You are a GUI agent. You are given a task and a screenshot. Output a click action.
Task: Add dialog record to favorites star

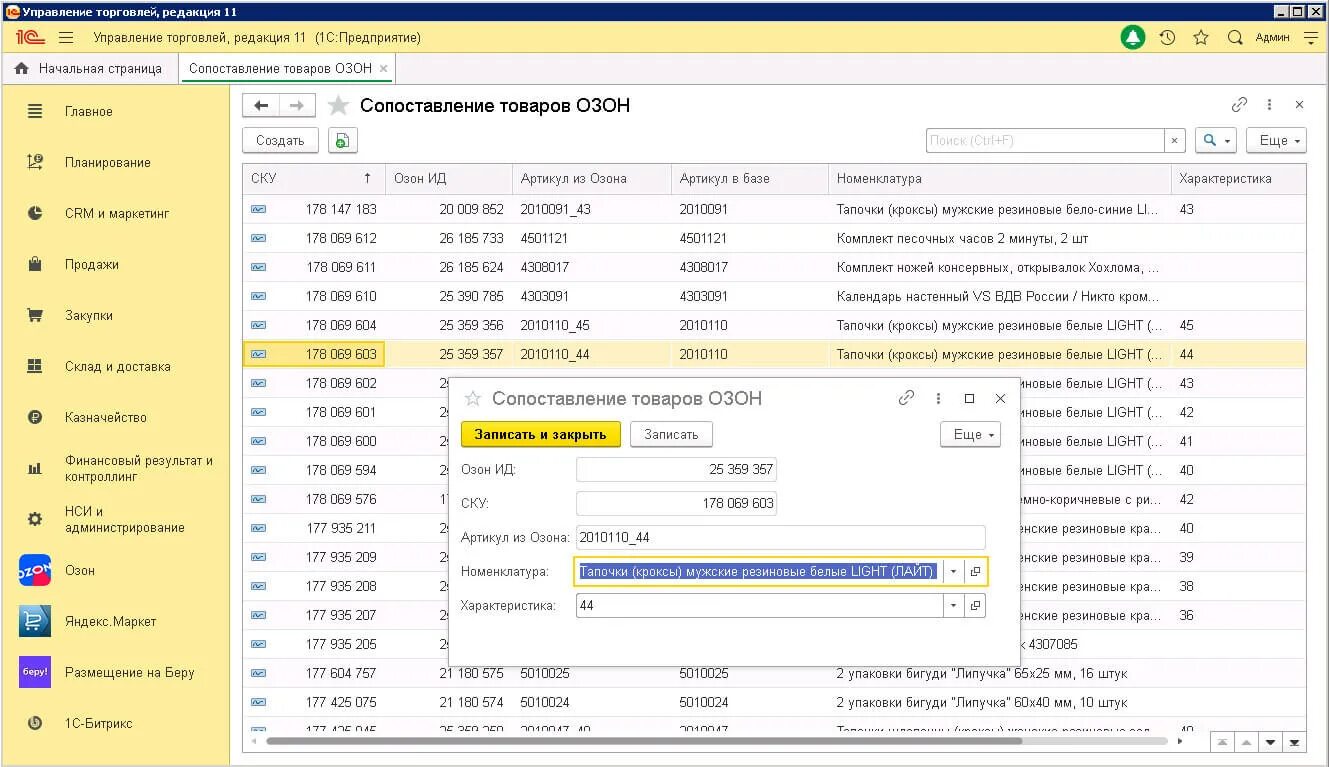473,398
